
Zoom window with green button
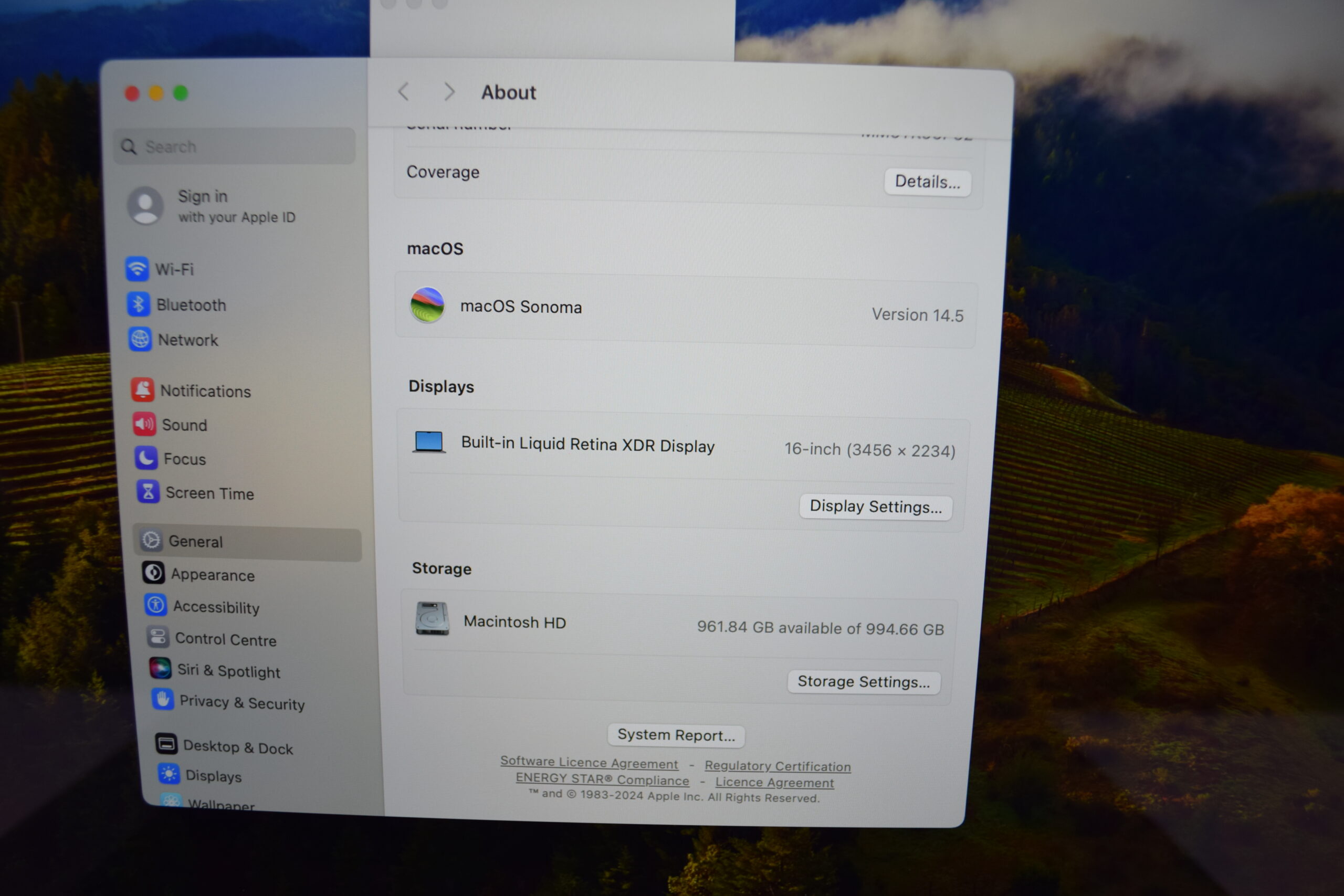pyautogui.click(x=181, y=92)
